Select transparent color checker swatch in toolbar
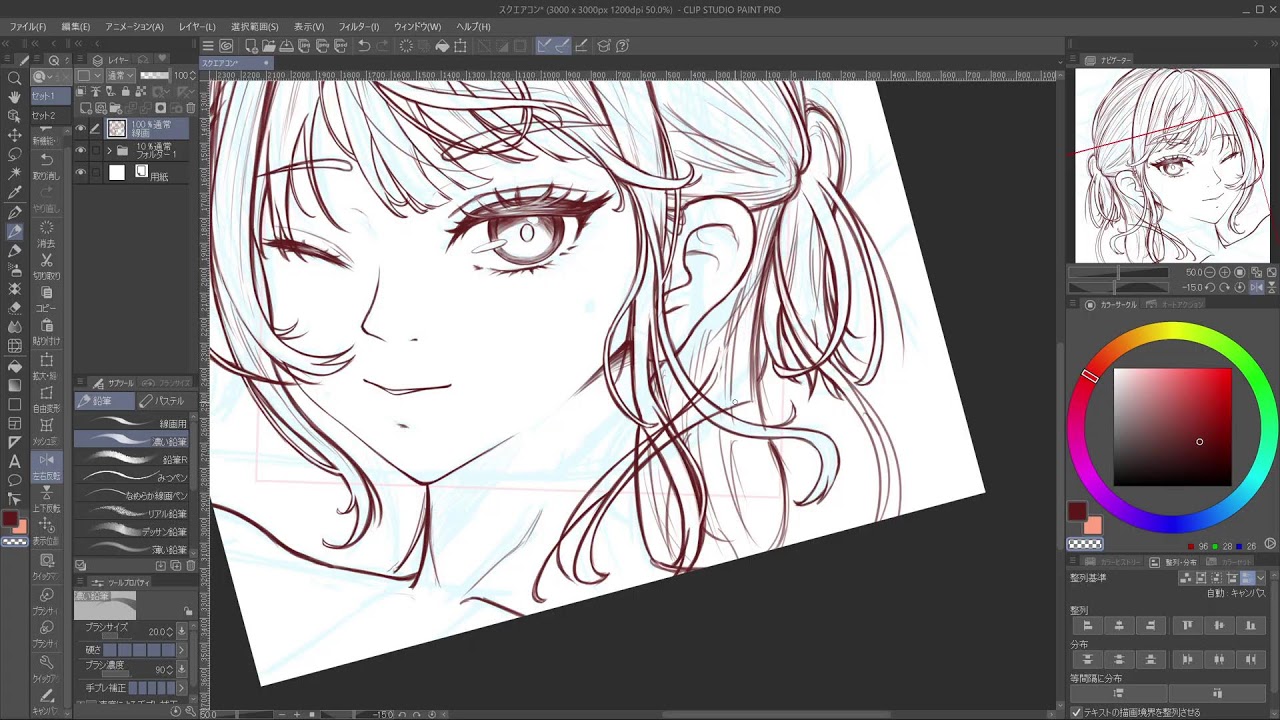This screenshot has height=720, width=1280. coord(15,542)
